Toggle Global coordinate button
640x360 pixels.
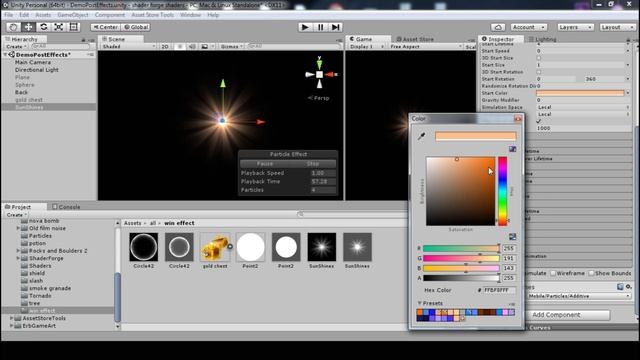coord(136,27)
